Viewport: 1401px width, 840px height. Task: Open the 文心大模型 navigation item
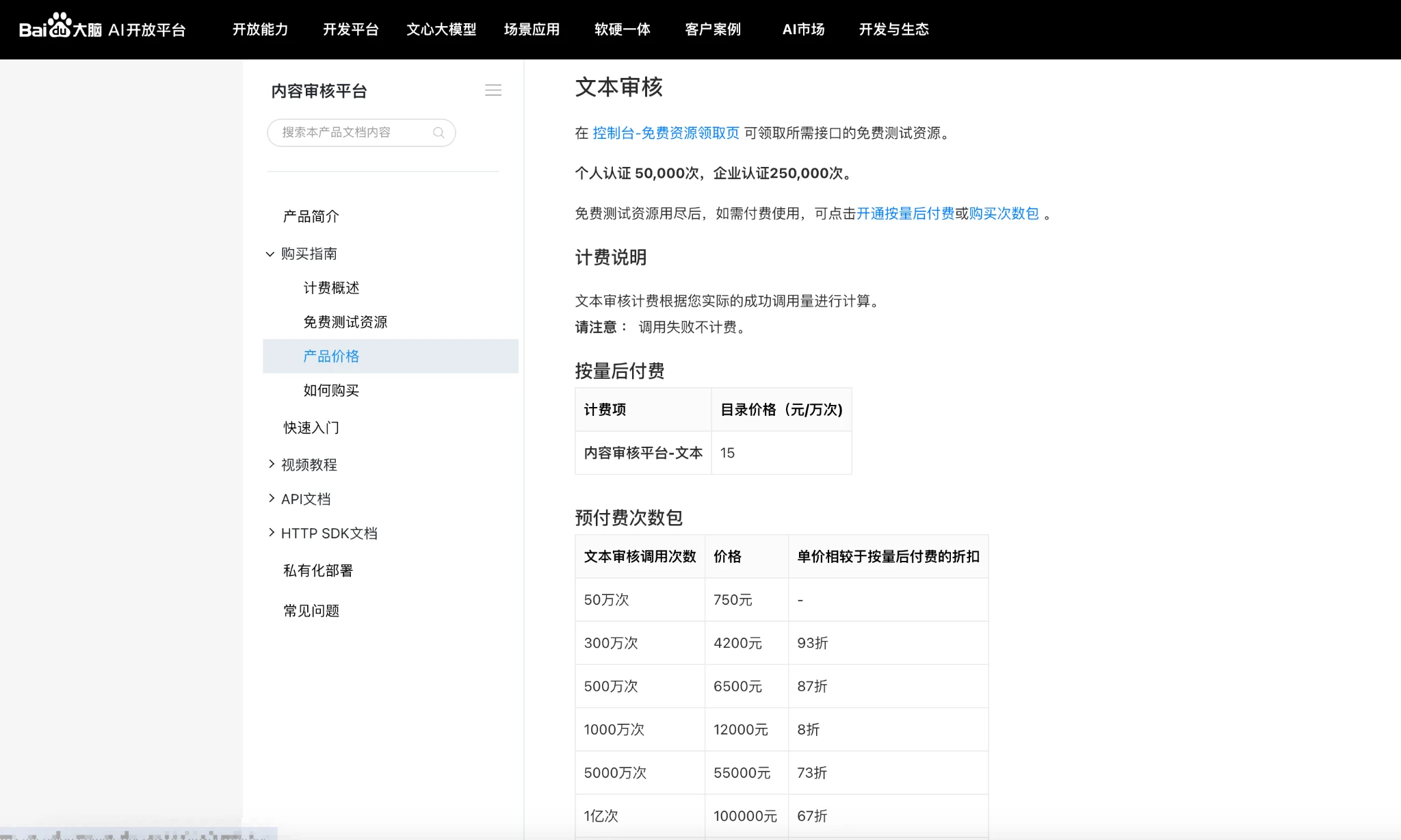tap(441, 29)
